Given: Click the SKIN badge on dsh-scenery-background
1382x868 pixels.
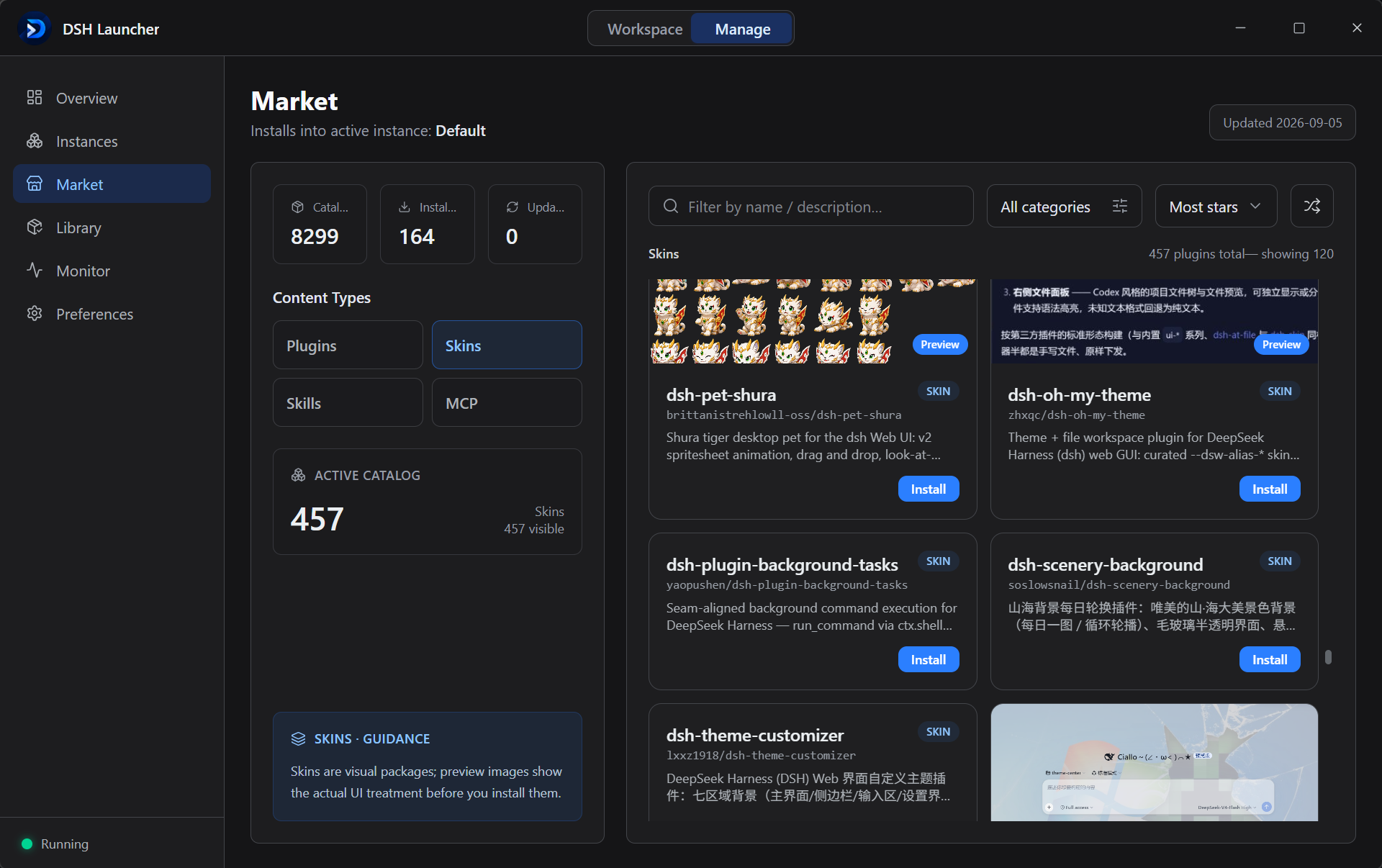Looking at the screenshot, I should pos(1279,561).
